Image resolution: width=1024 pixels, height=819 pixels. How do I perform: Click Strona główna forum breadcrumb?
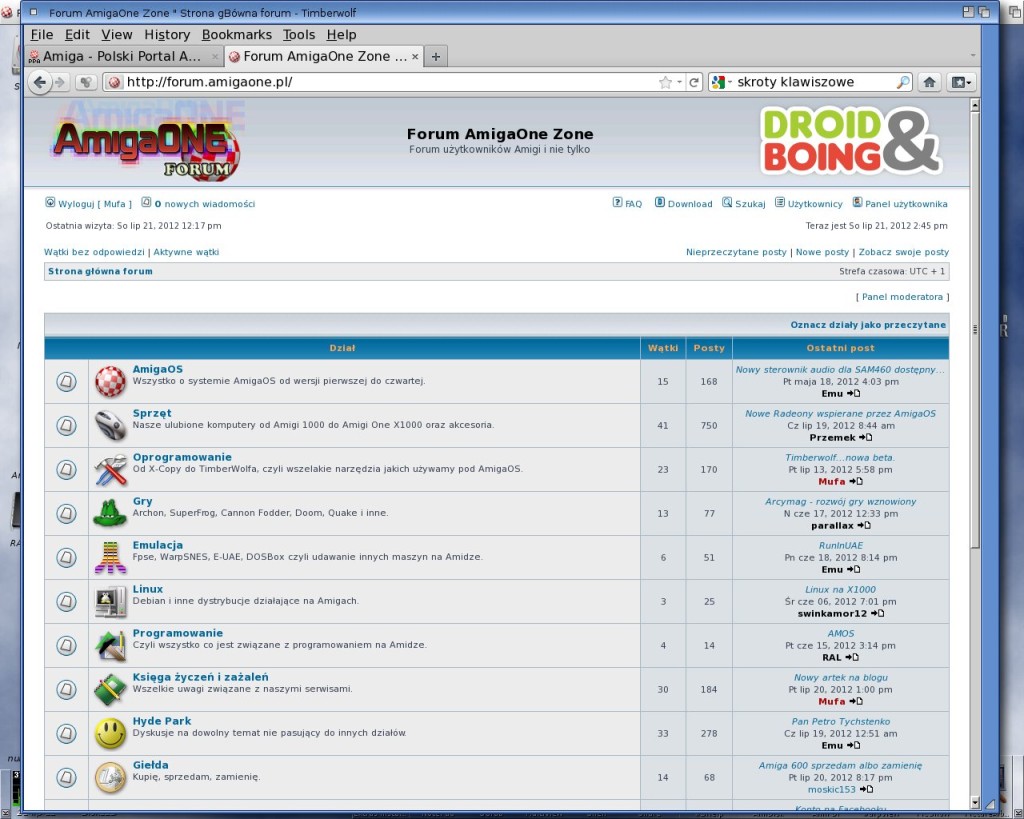click(x=100, y=271)
